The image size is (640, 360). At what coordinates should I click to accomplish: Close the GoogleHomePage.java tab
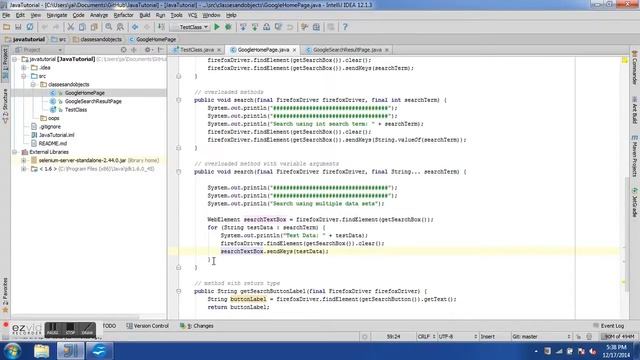click(x=294, y=50)
